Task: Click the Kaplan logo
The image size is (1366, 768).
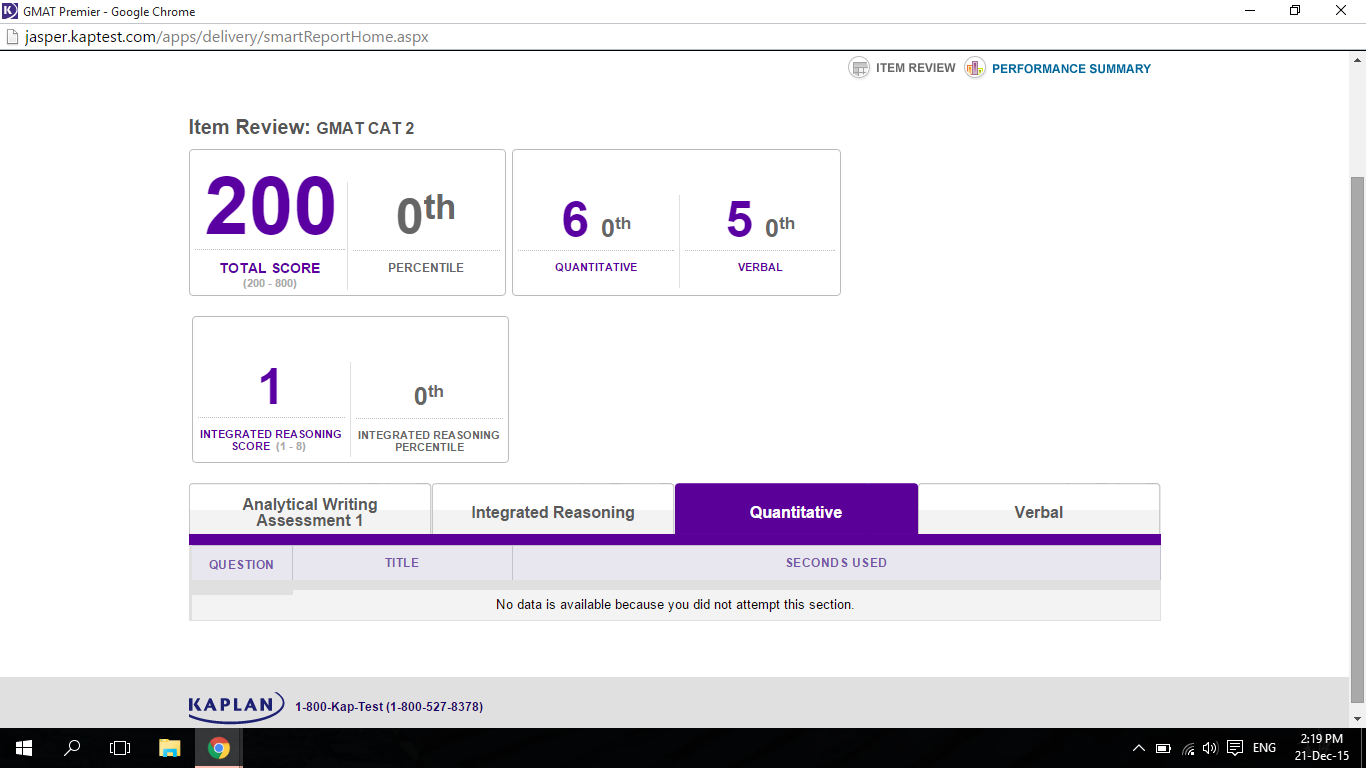Action: [x=236, y=705]
